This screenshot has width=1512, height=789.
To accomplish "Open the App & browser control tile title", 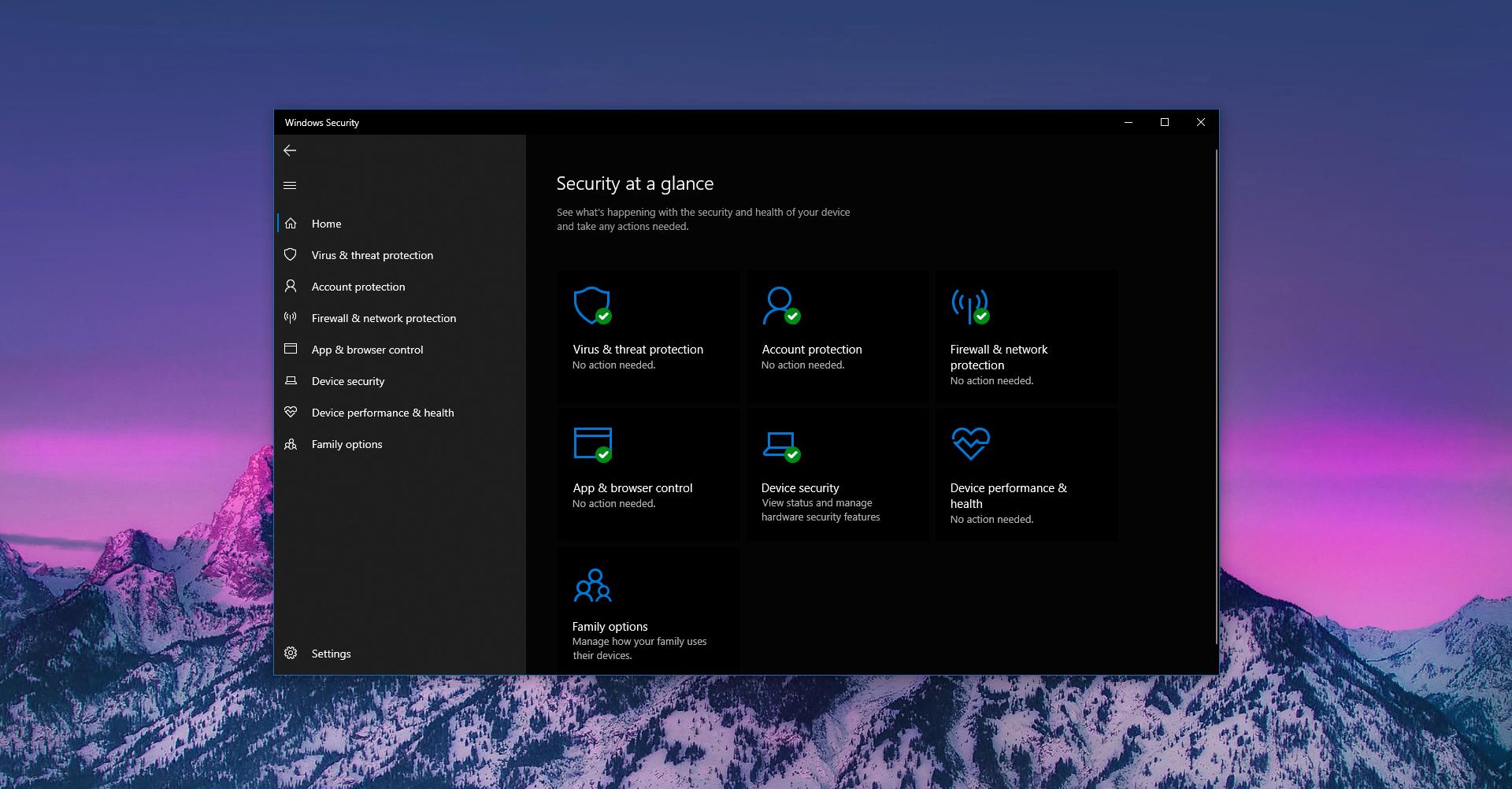I will click(x=632, y=488).
